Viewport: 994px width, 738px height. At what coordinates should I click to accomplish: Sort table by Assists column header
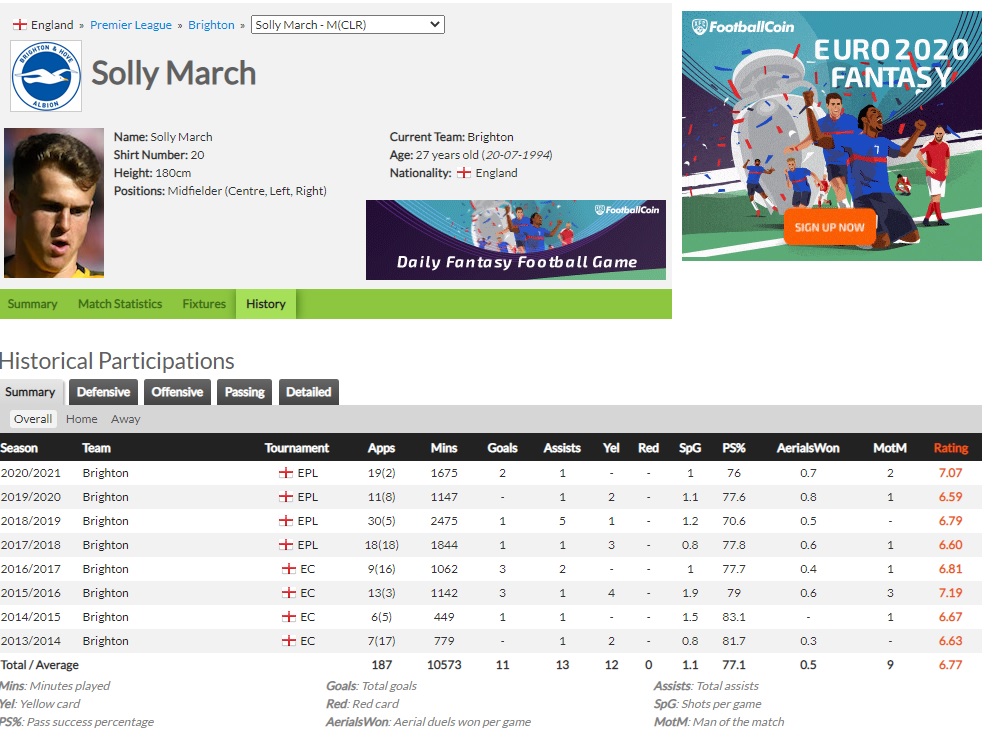[562, 448]
